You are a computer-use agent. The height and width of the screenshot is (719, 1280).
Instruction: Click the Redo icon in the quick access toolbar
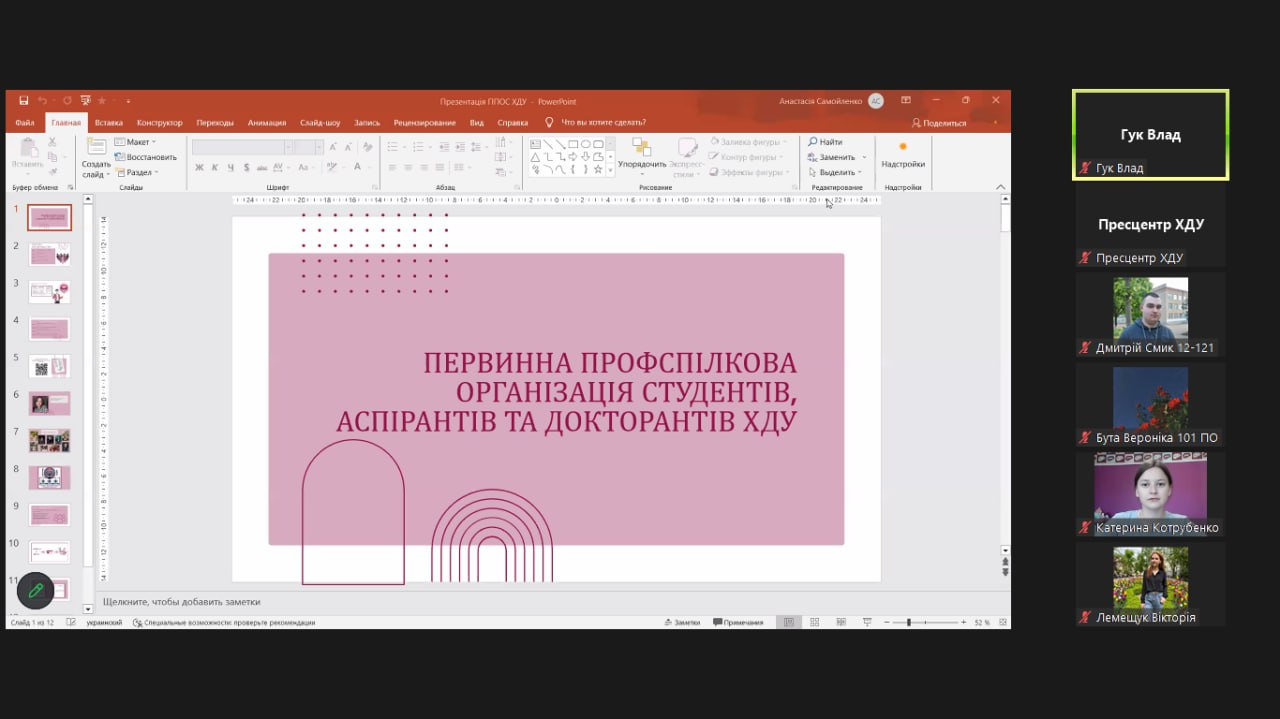click(67, 101)
